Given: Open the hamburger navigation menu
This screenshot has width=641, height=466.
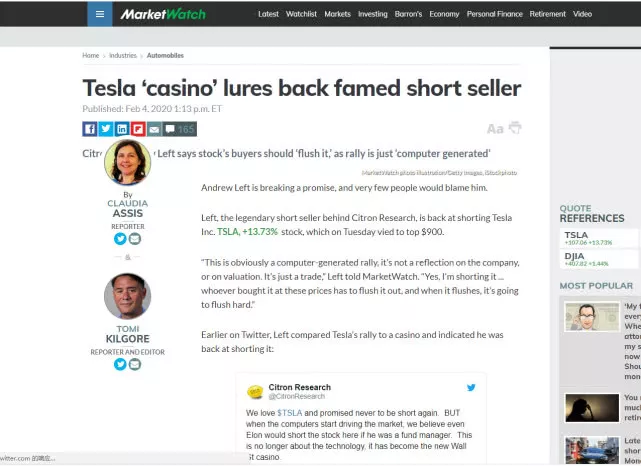Looking at the screenshot, I should coord(99,14).
